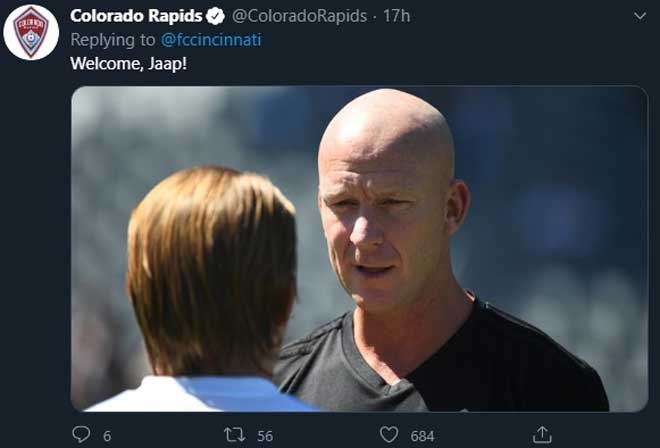The height and width of the screenshot is (448, 660).
Task: Open the attached photo in full view
Action: click(359, 248)
